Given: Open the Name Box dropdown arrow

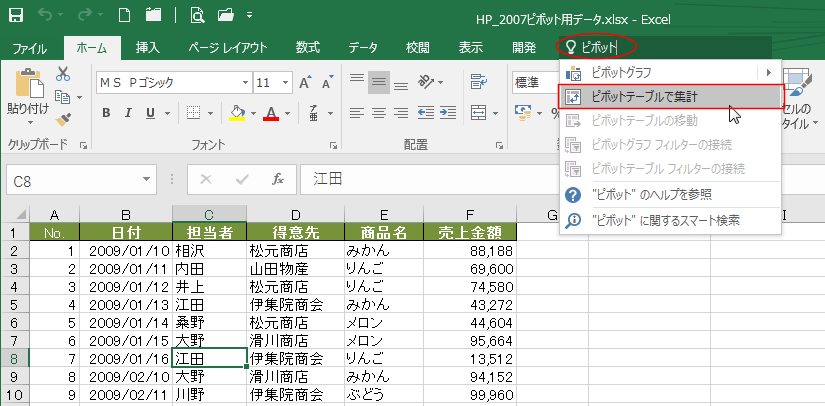Looking at the screenshot, I should point(147,179).
